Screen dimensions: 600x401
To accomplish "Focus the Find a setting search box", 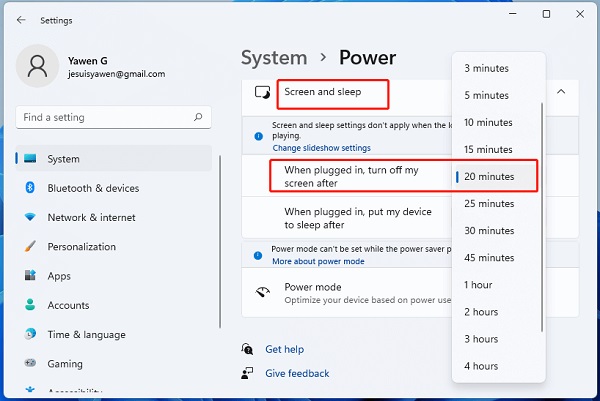I will point(113,117).
